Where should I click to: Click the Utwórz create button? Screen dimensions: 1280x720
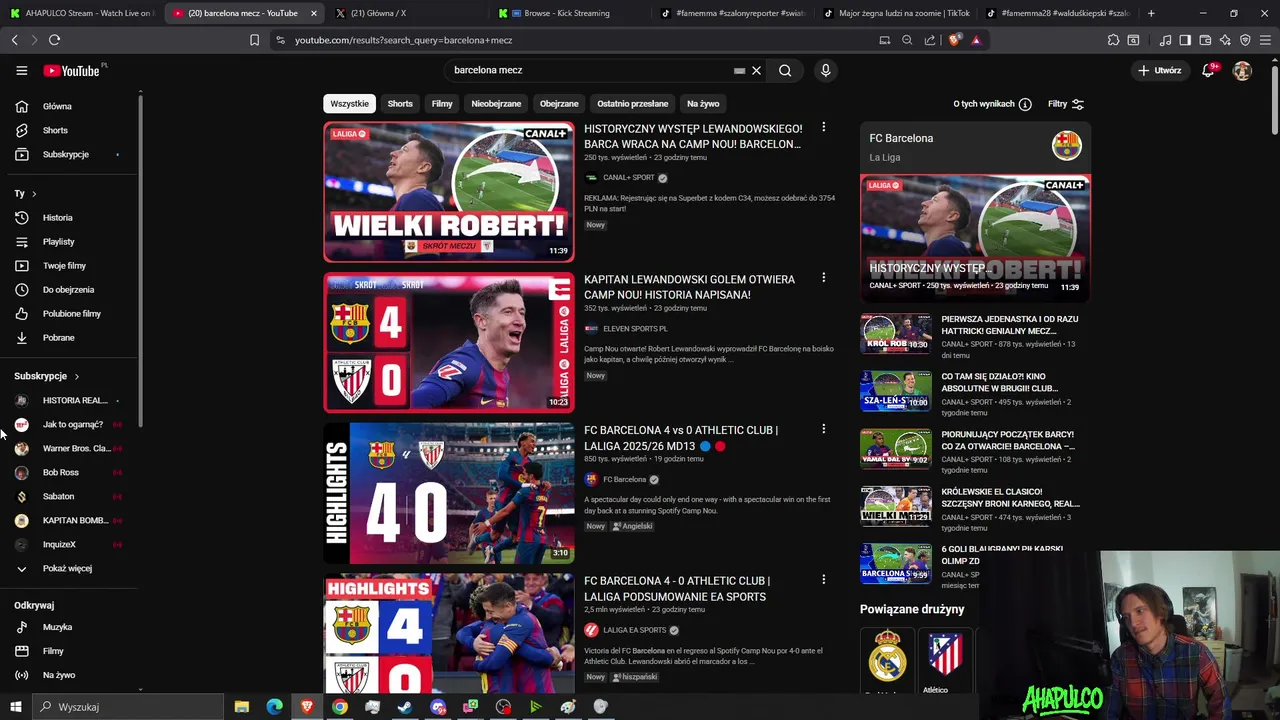click(1160, 71)
